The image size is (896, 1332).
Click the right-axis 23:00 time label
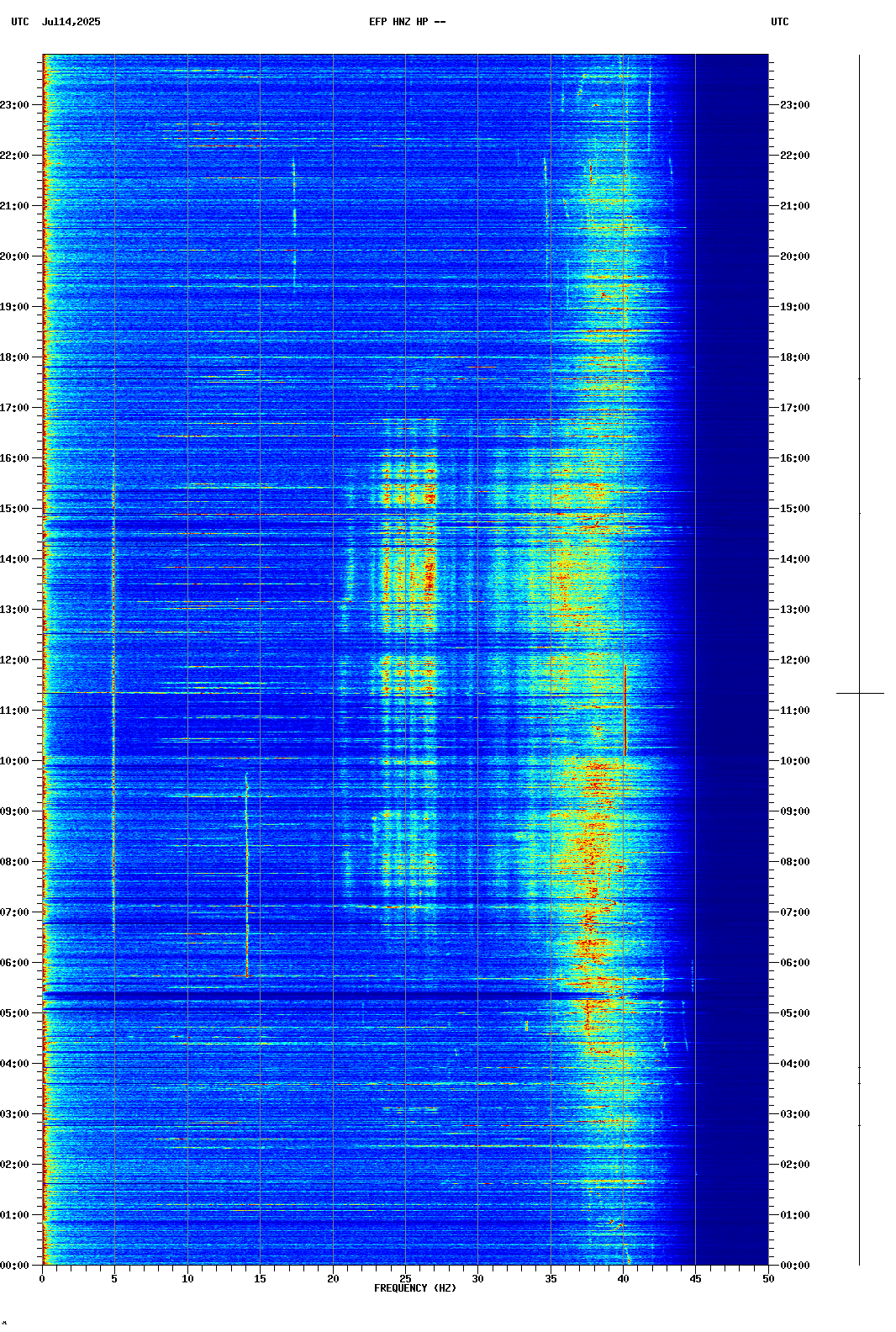[795, 105]
